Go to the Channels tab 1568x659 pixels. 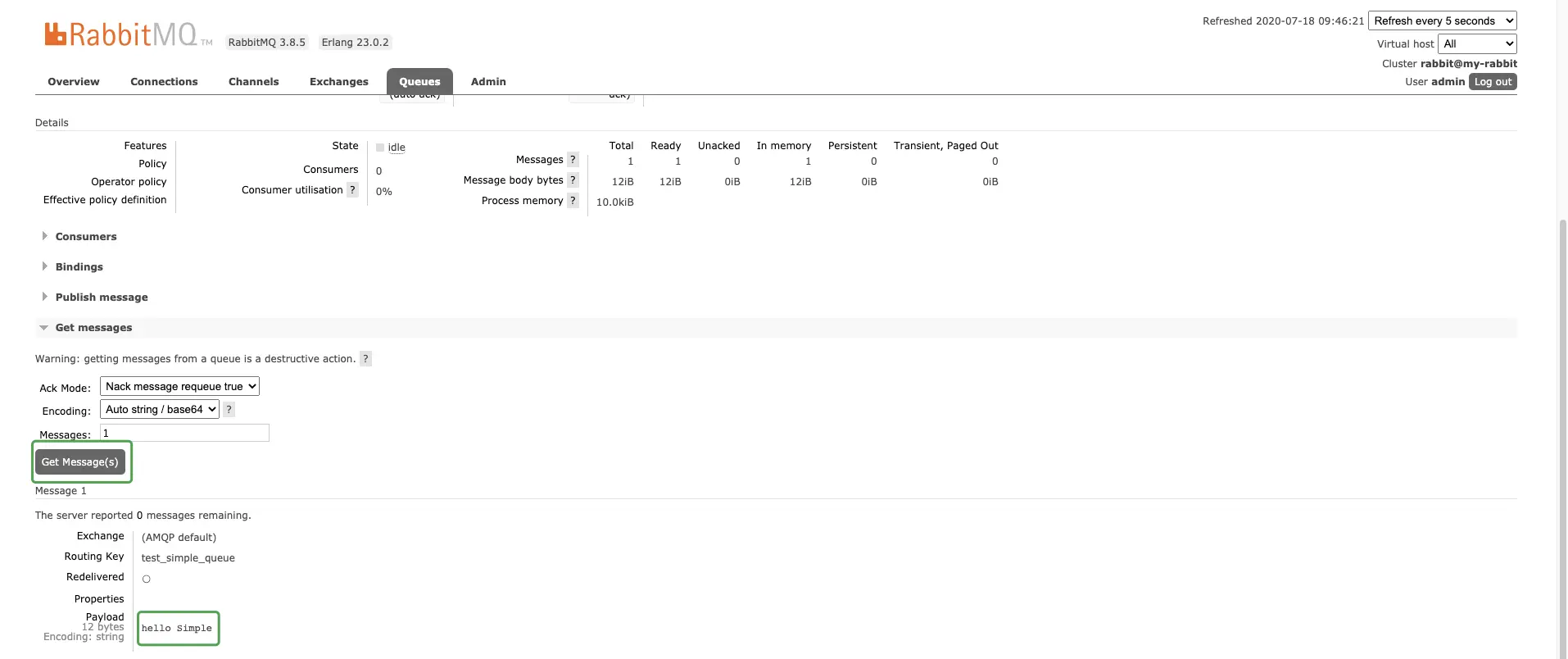(254, 82)
